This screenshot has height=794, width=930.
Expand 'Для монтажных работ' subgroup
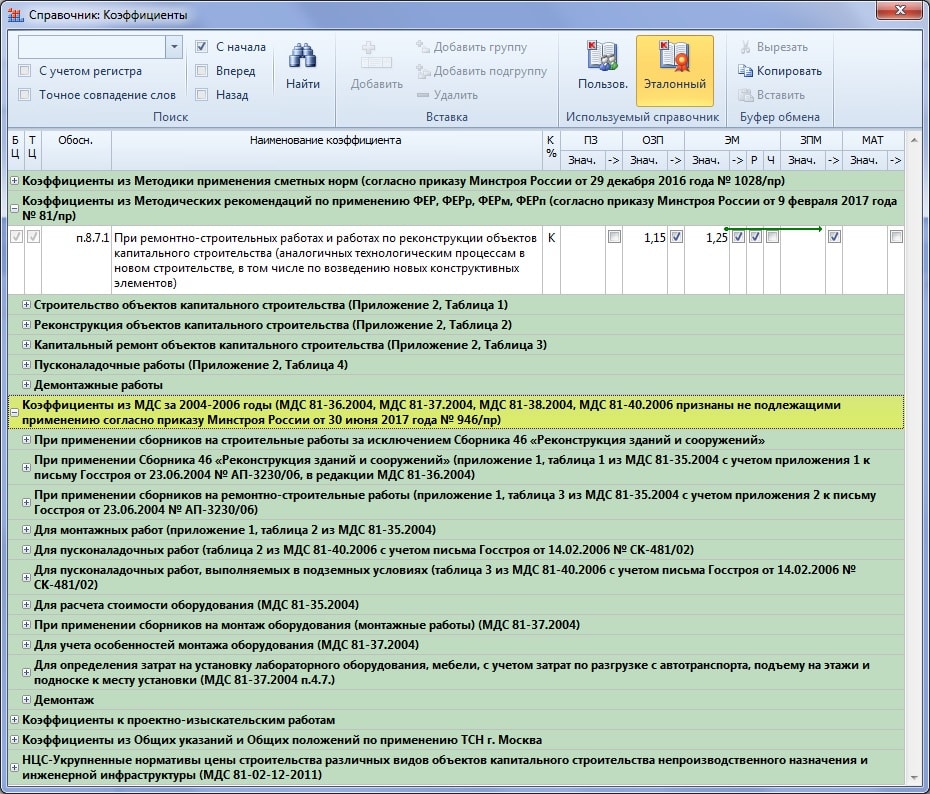26,530
